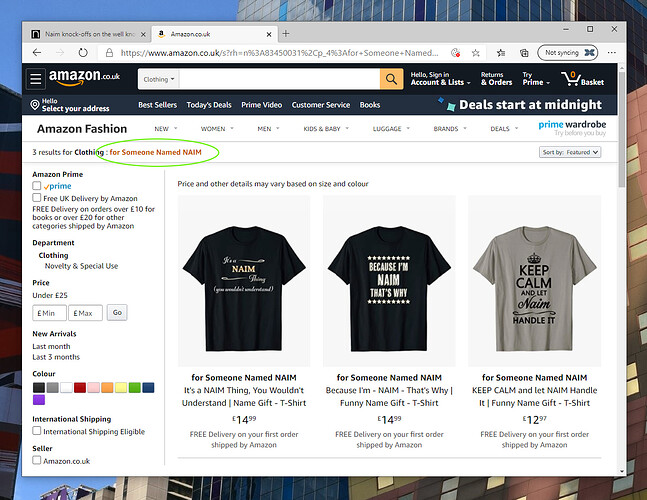Close the Amazon.co.uk tab
The width and height of the screenshot is (647, 500).
tap(269, 35)
